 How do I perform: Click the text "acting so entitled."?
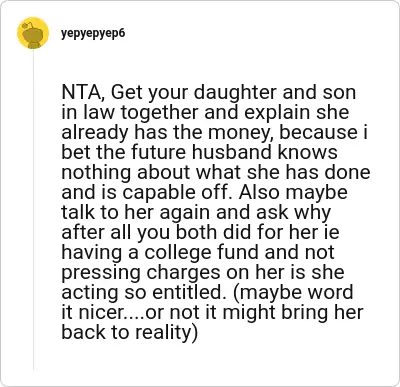142,292
